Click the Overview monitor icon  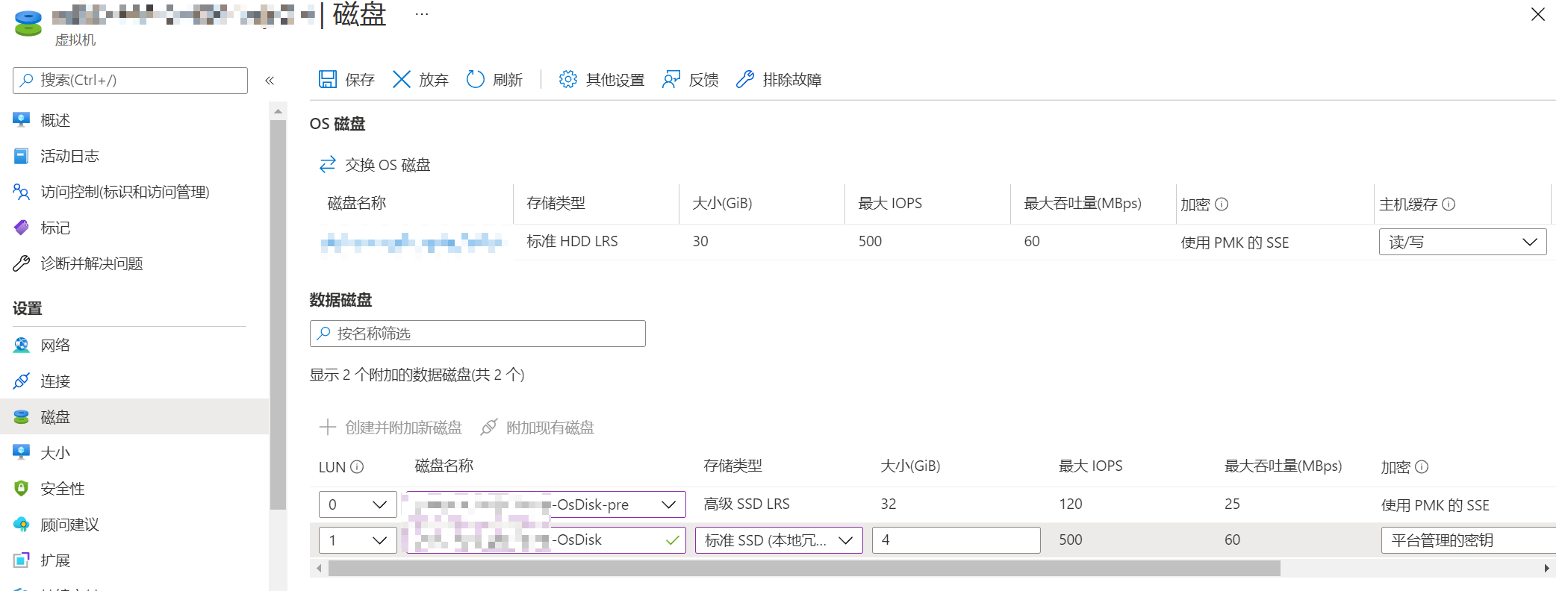tap(22, 119)
